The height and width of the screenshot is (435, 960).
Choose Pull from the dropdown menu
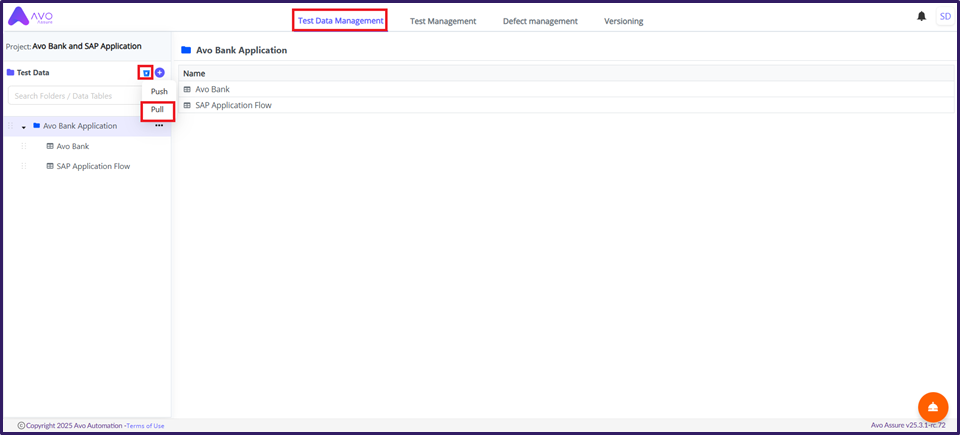(x=158, y=109)
